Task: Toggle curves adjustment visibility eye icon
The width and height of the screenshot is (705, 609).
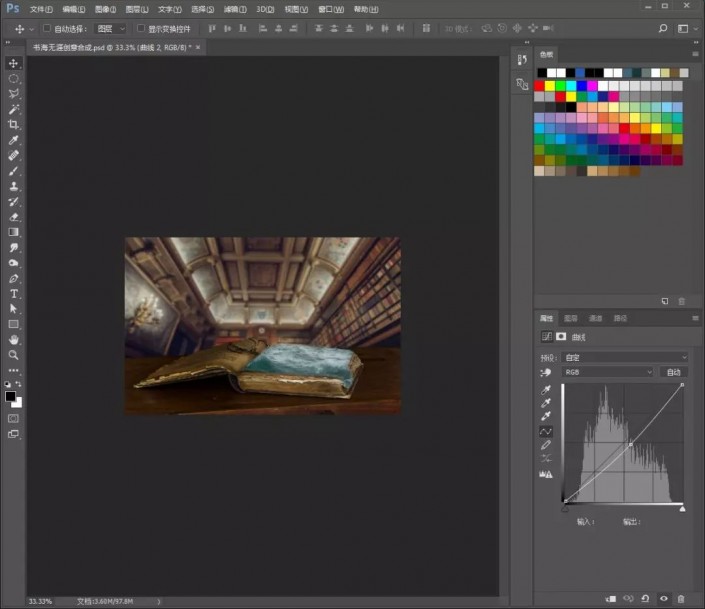Action: pyautogui.click(x=664, y=599)
